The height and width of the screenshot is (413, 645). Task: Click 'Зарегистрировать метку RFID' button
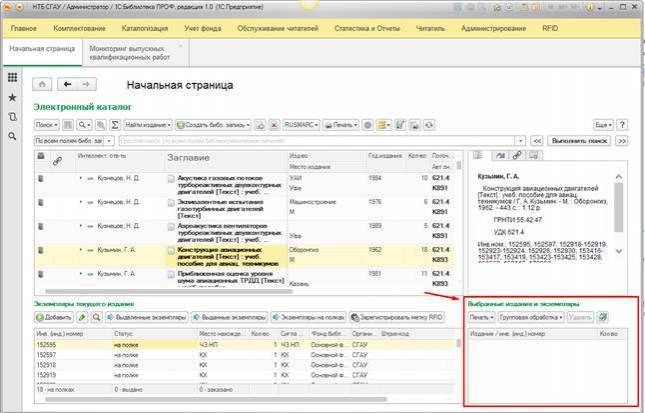(398, 317)
